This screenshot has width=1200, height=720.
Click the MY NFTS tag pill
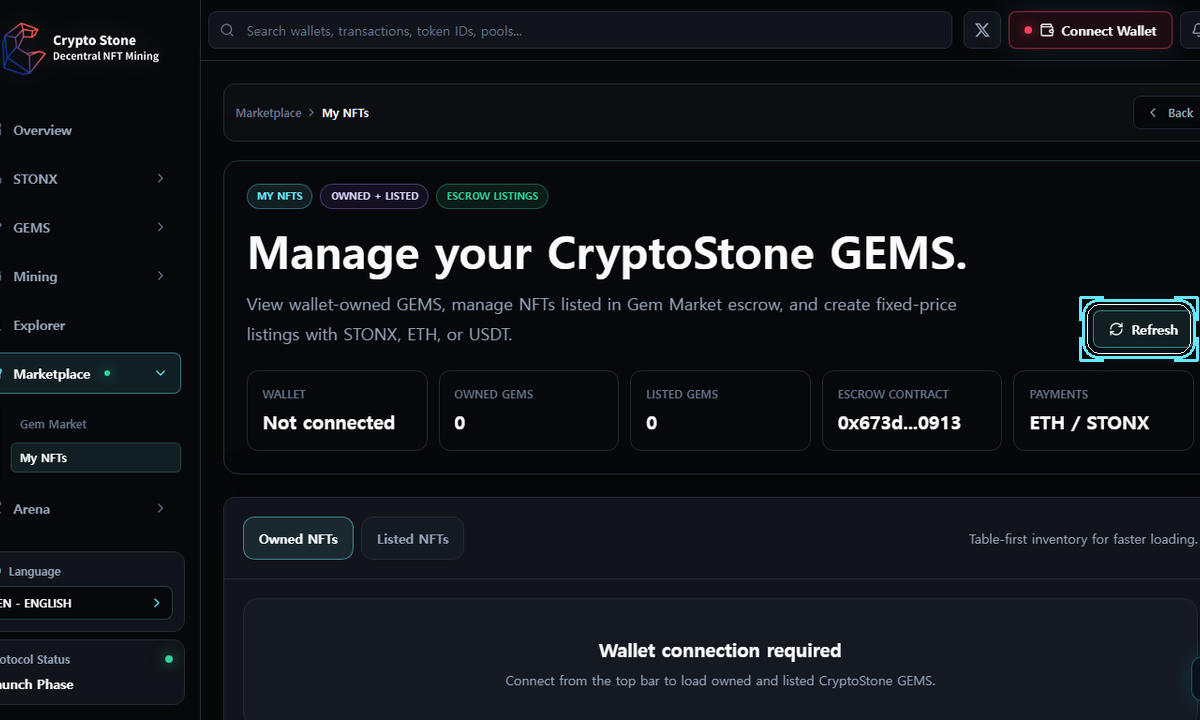pyautogui.click(x=280, y=196)
